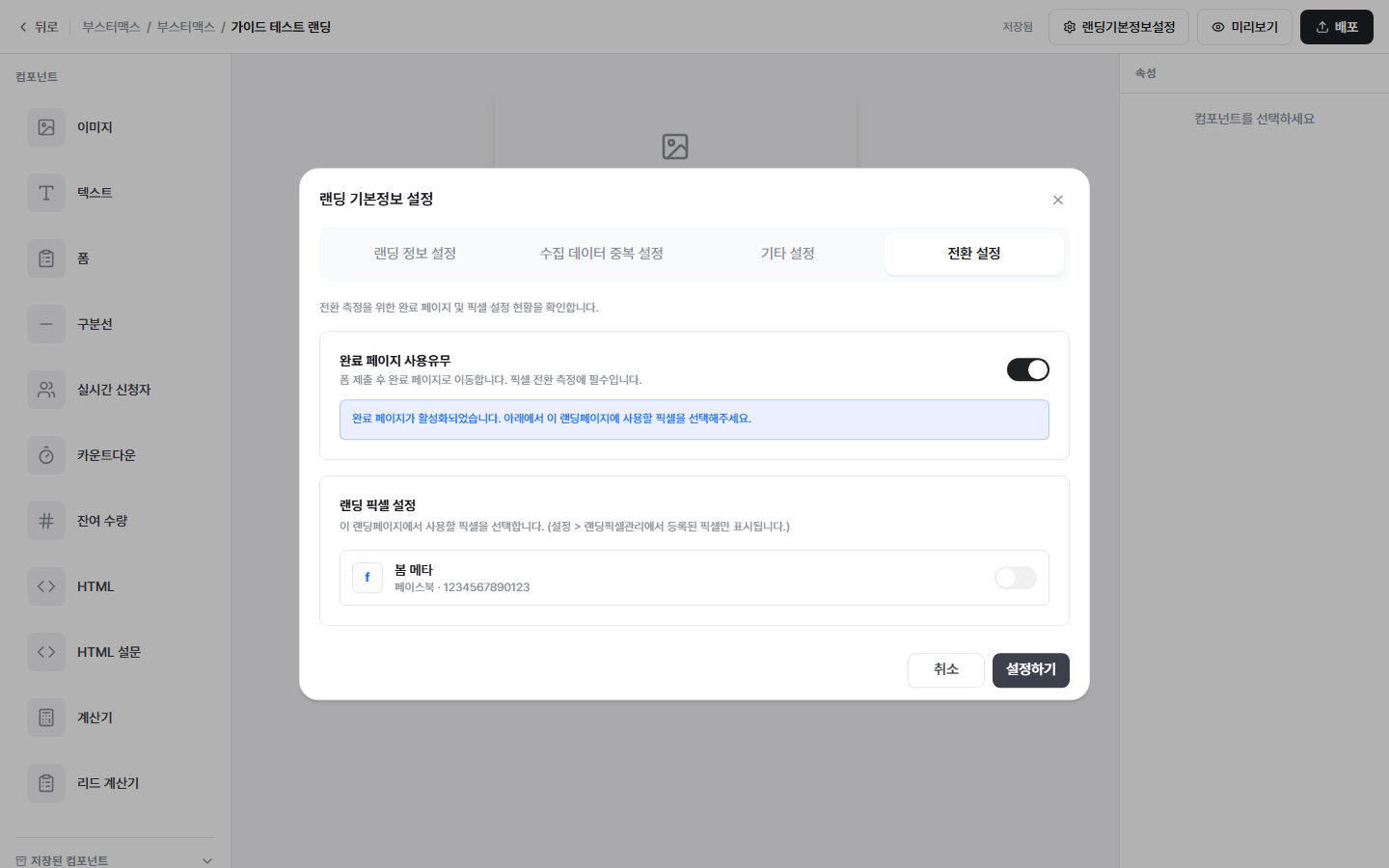1389x868 pixels.
Task: Switch to the 기타 설정 tab
Action: click(x=788, y=254)
